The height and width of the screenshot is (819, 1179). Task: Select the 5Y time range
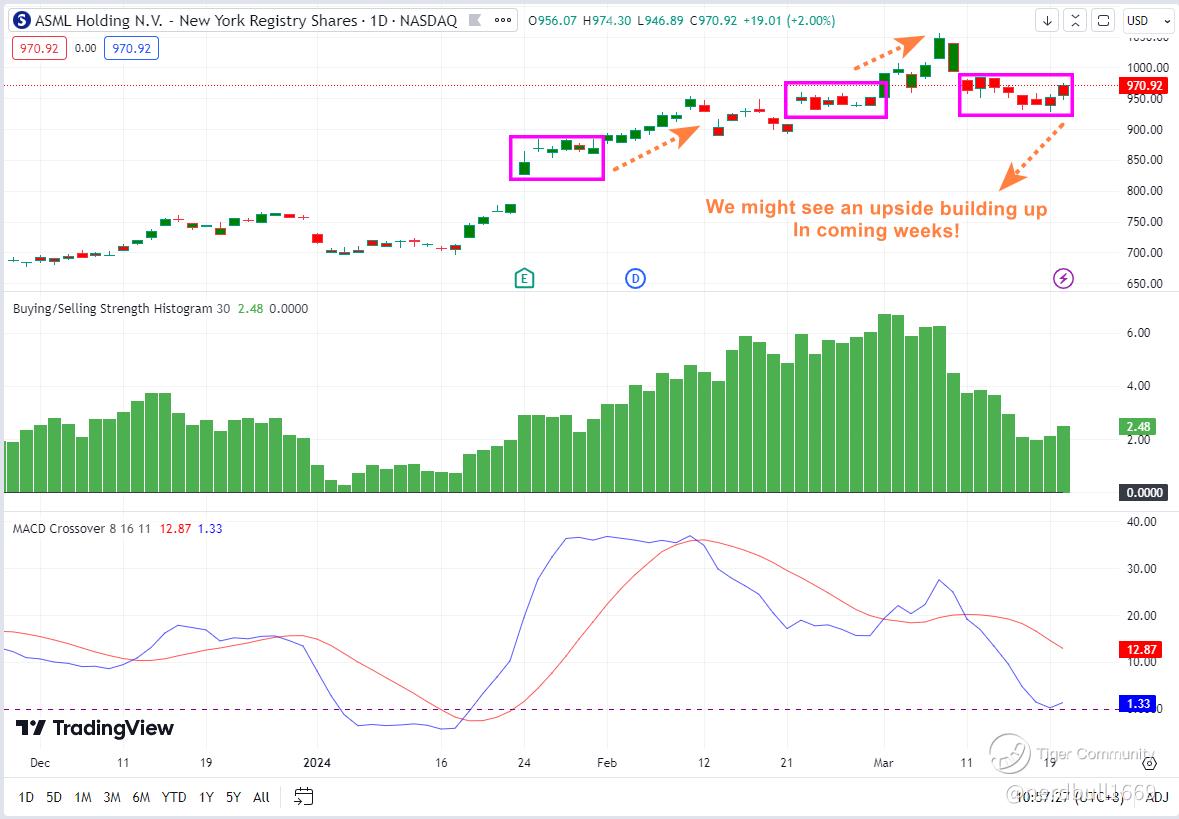tap(234, 797)
